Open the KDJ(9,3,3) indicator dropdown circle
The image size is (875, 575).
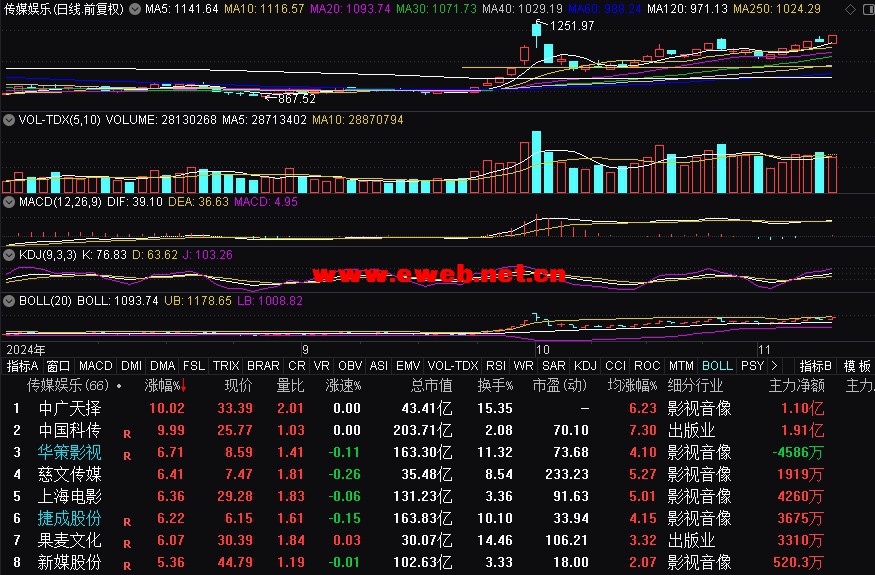point(9,255)
